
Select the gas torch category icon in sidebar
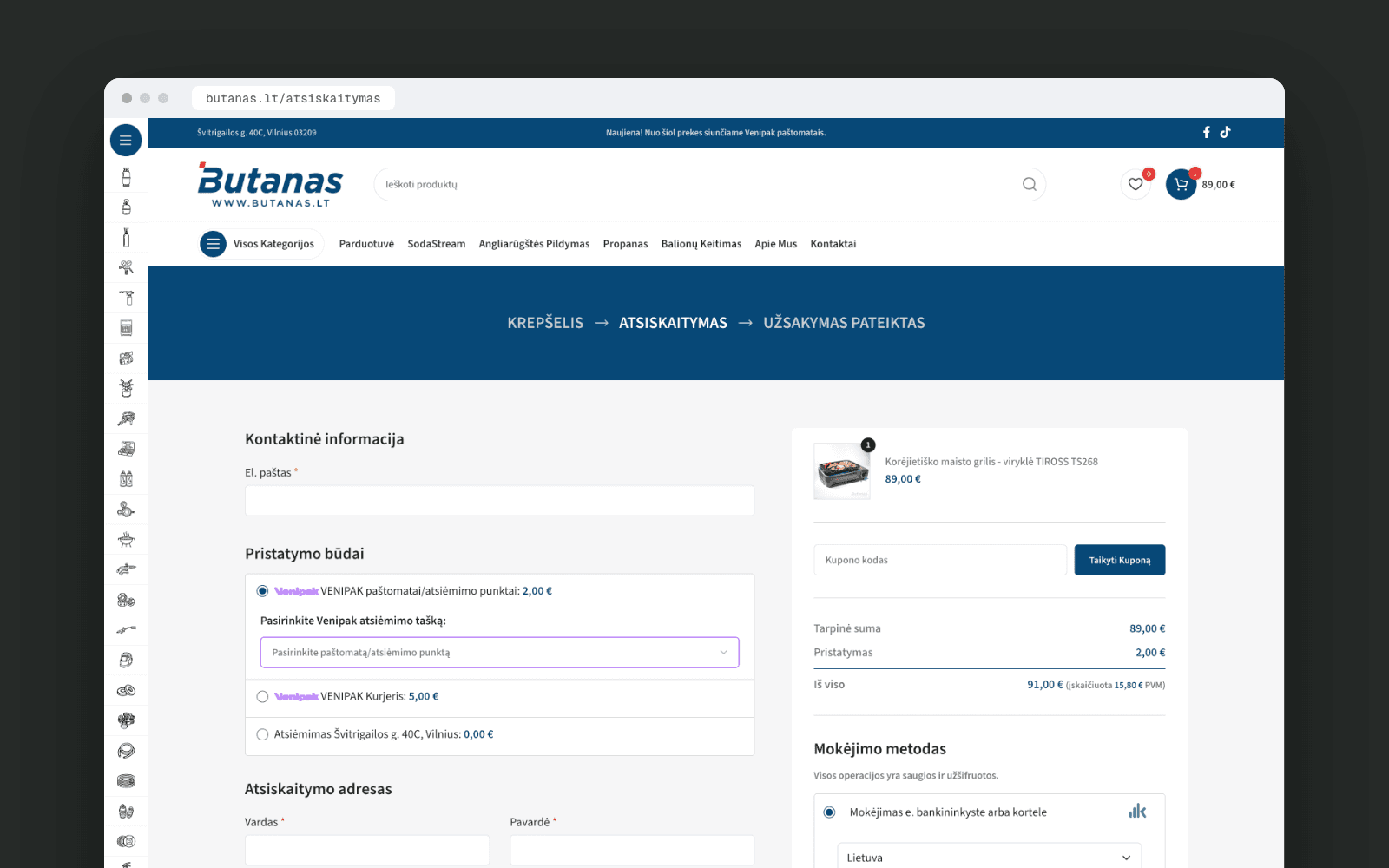pos(127,298)
